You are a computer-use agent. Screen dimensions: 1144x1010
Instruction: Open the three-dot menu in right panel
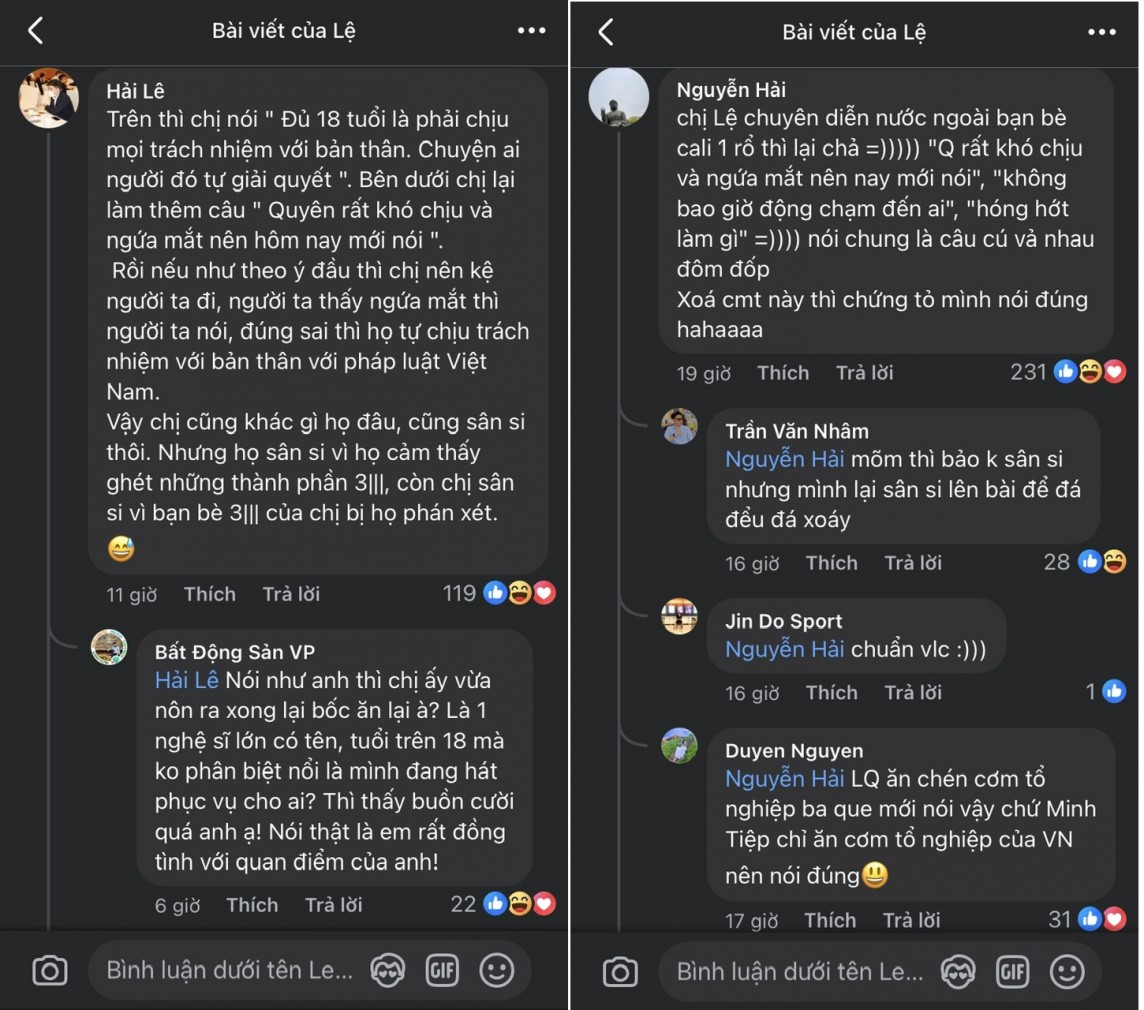[x=1102, y=31]
